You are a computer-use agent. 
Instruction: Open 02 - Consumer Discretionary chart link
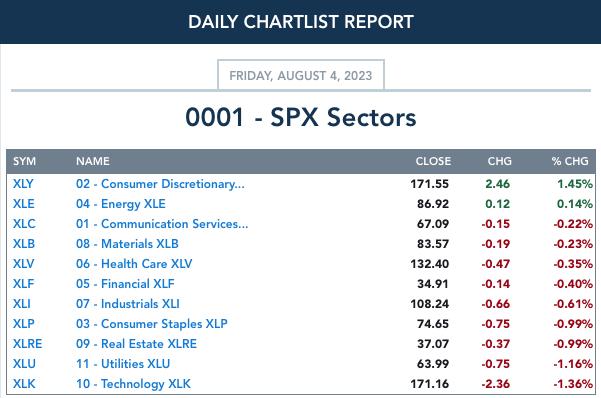[x=160, y=184]
